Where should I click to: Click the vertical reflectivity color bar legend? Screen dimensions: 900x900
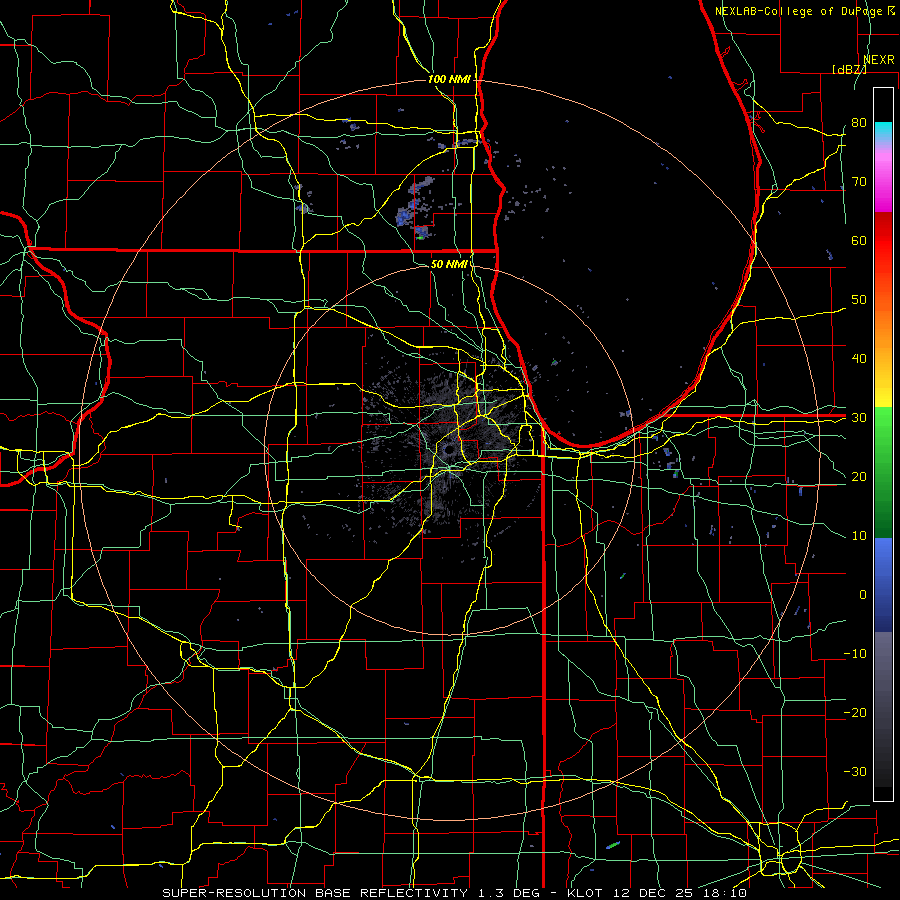(883, 444)
